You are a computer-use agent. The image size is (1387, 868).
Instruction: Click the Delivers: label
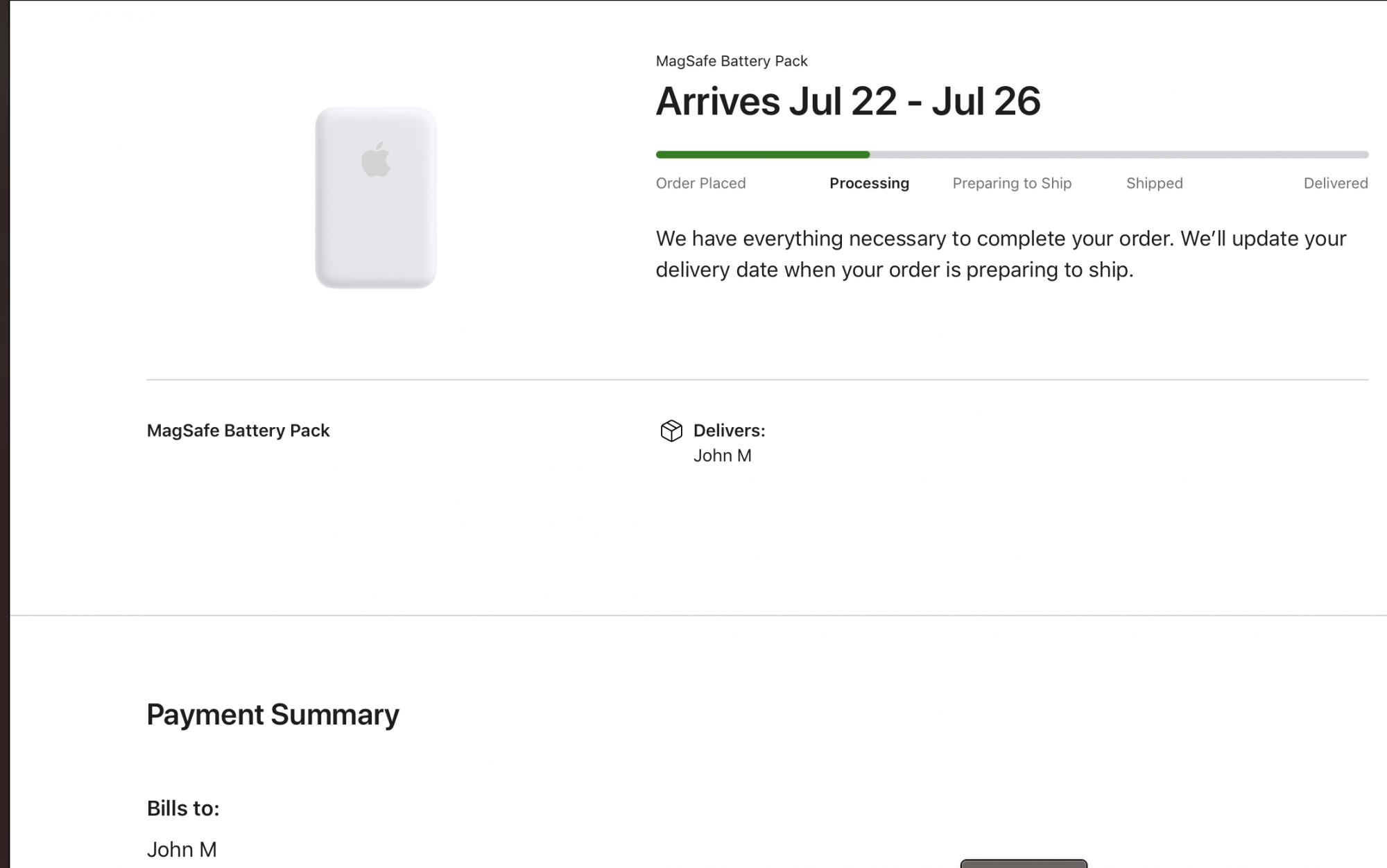(729, 431)
